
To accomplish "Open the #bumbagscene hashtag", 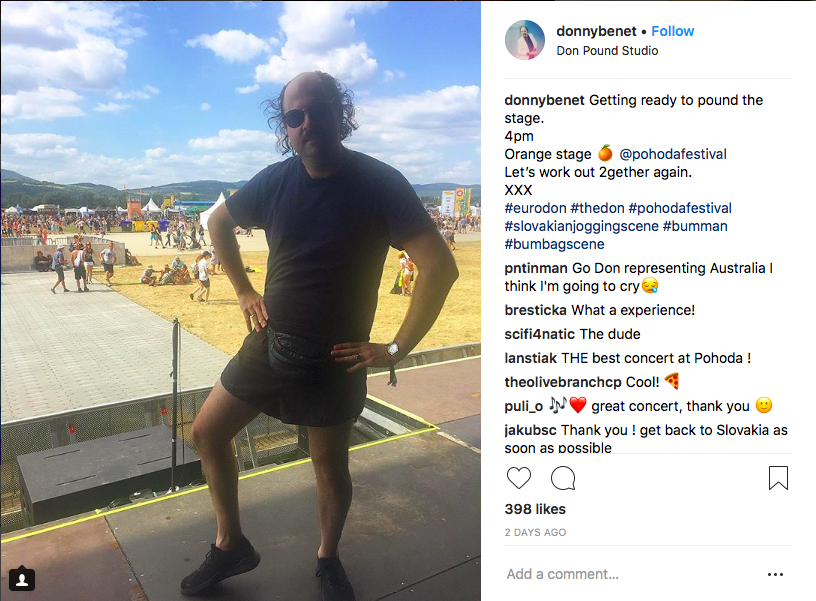I will (554, 244).
